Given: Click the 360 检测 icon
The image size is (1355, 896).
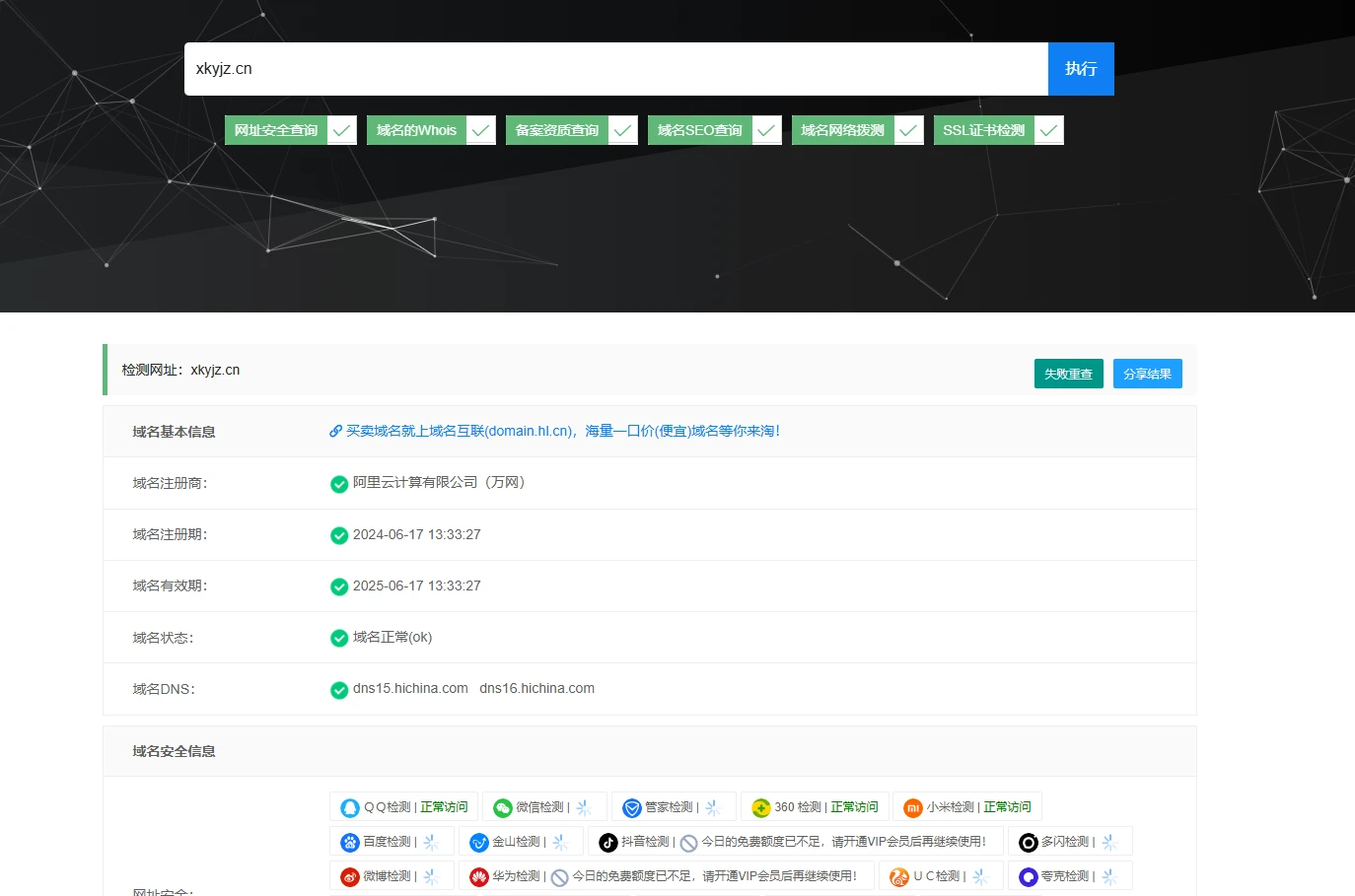Looking at the screenshot, I should 760,807.
